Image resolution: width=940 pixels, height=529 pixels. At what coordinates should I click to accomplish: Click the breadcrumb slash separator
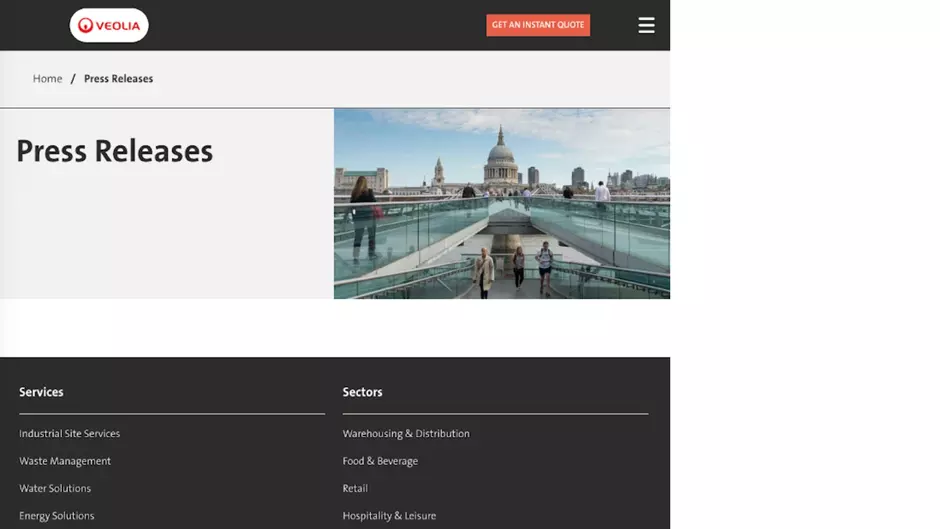coord(73,79)
